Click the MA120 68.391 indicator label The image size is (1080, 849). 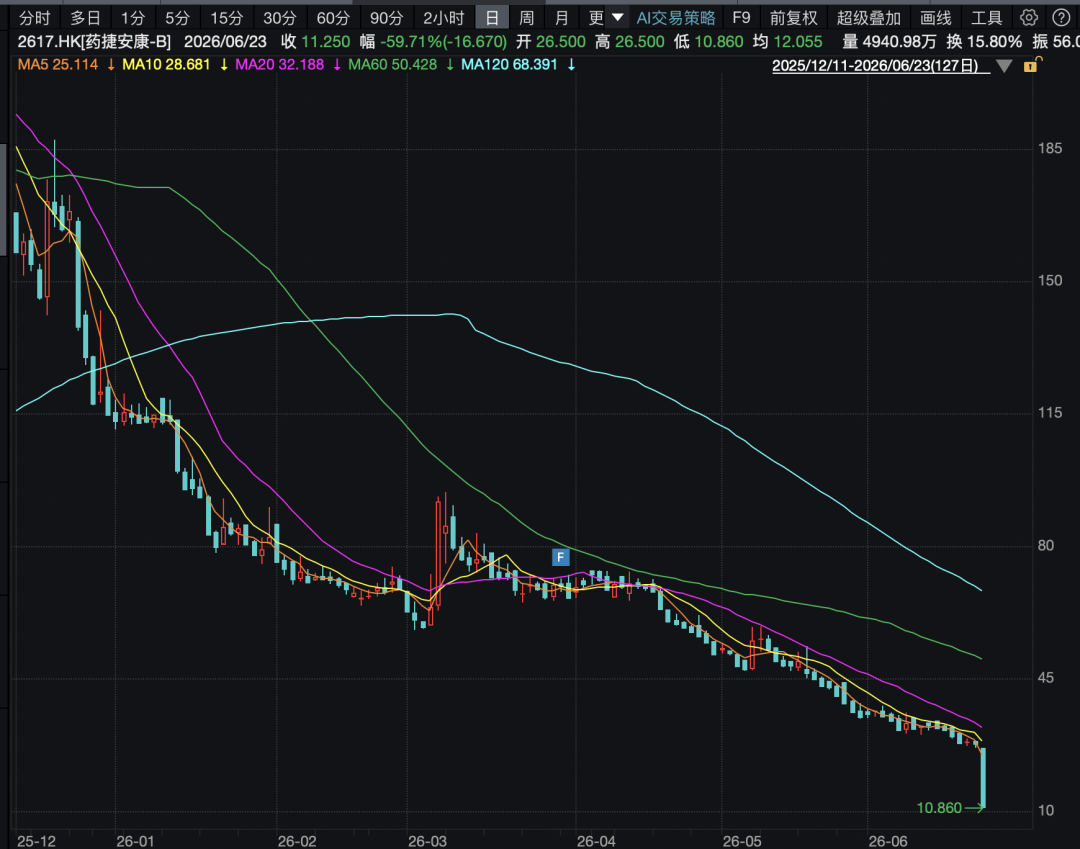[x=509, y=65]
